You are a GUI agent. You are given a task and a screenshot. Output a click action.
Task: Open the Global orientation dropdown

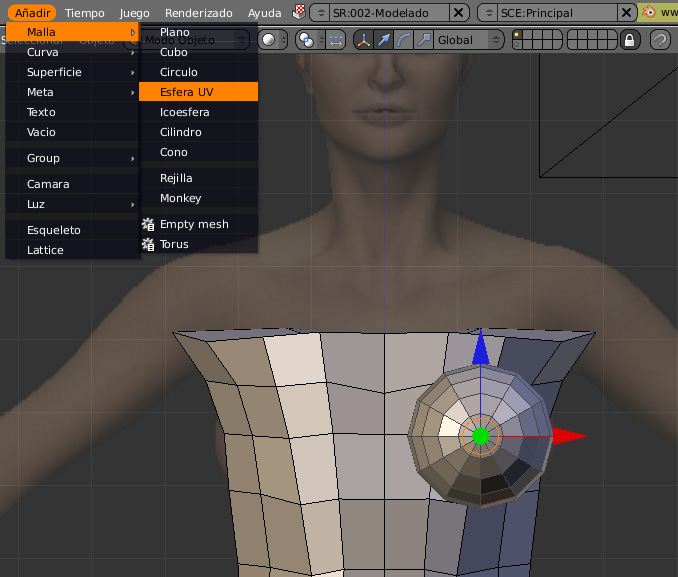pos(468,40)
